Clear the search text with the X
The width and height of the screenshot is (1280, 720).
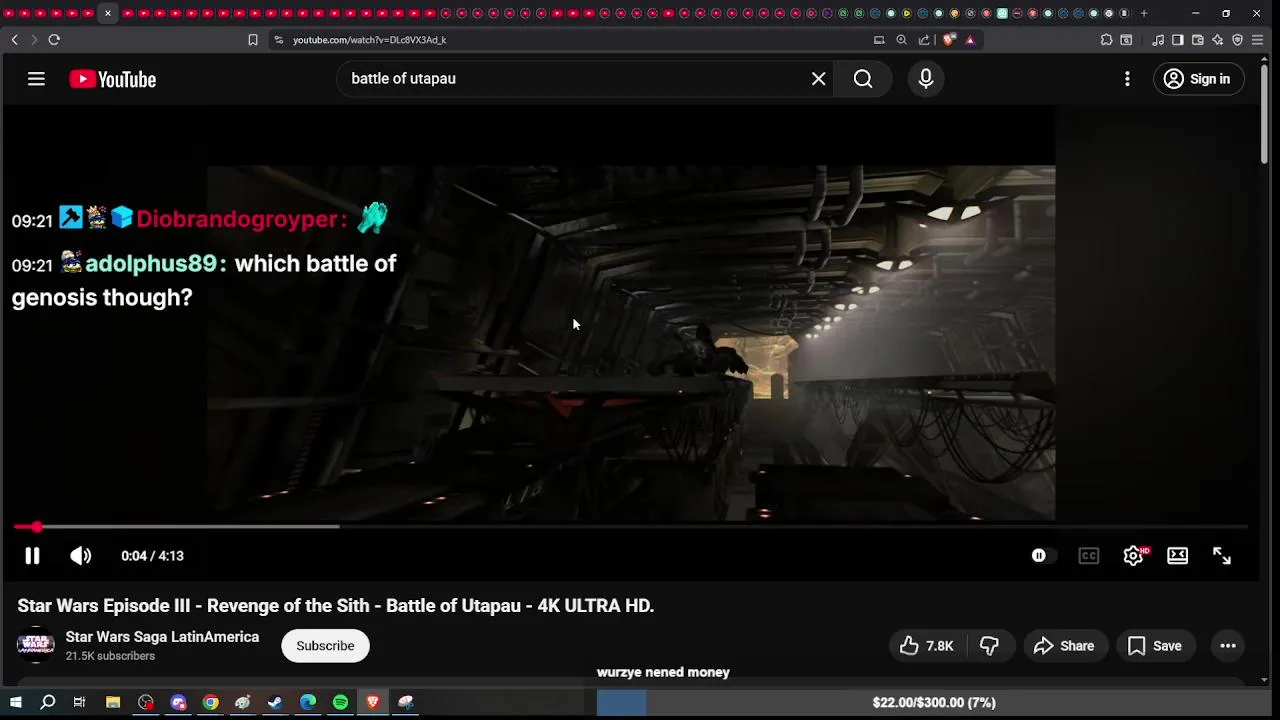pos(818,79)
